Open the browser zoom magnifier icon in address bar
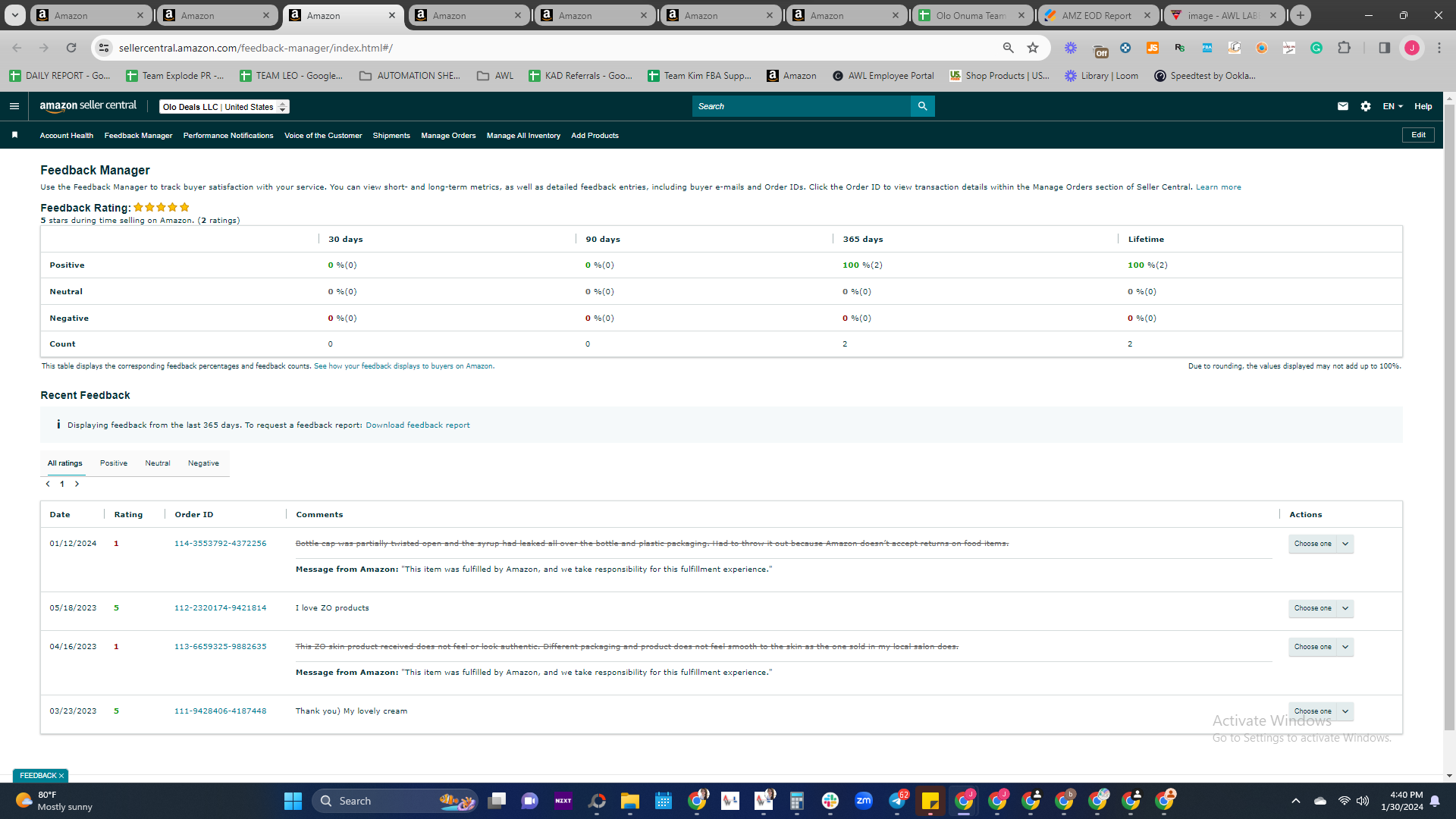 [x=1008, y=48]
